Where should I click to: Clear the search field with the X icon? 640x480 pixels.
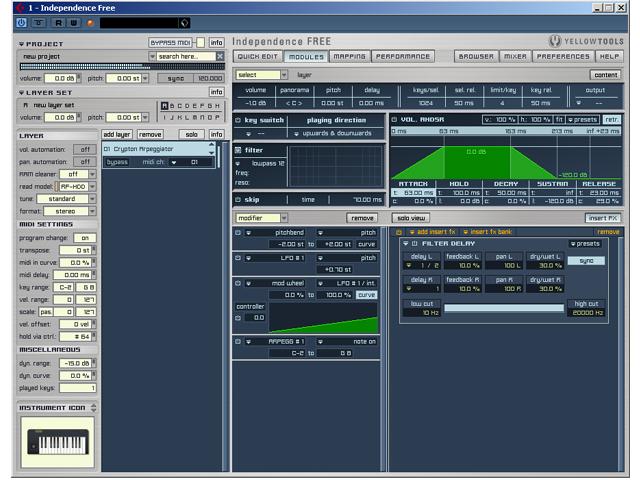pyautogui.click(x=219, y=57)
